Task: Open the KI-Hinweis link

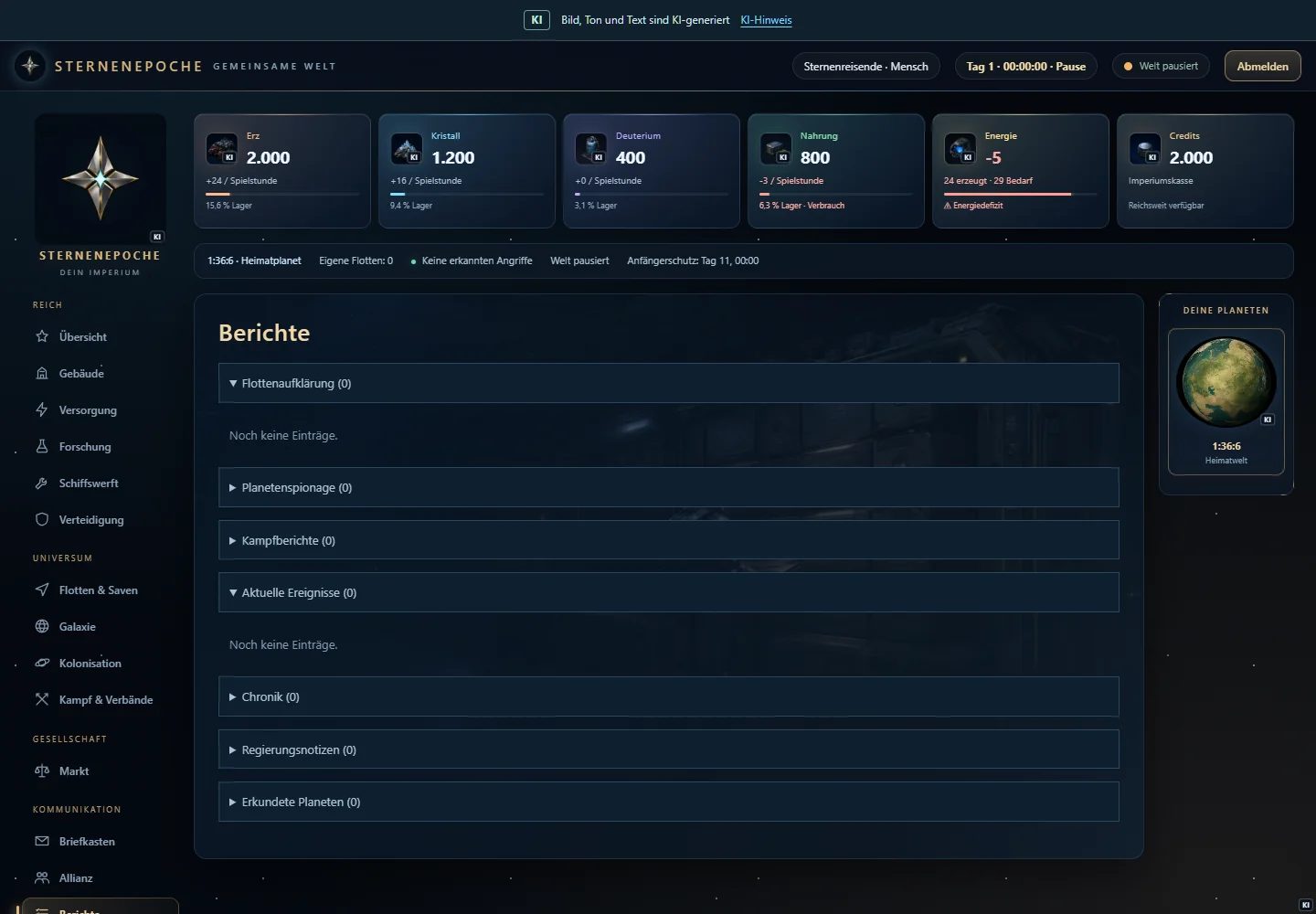Action: point(766,20)
